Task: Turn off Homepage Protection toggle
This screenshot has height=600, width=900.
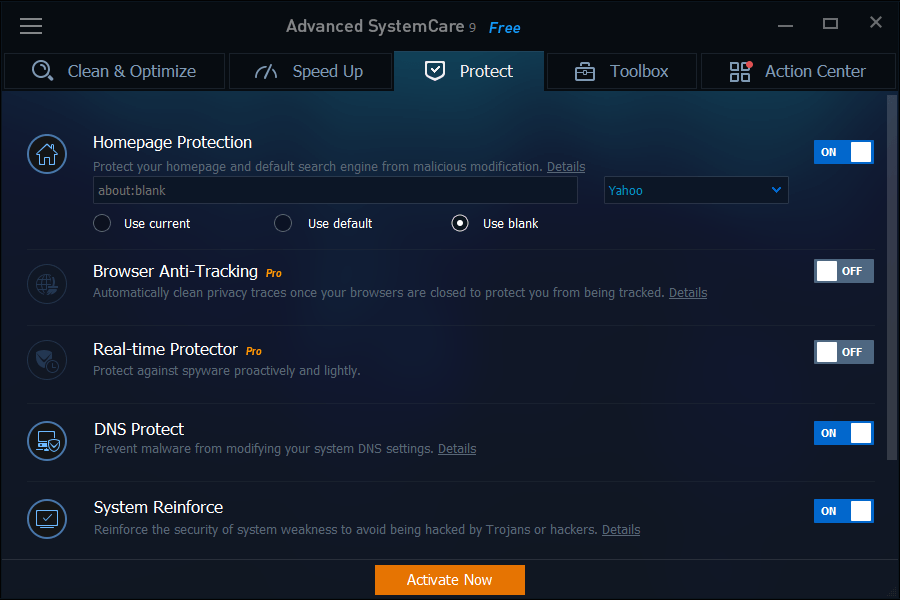Action: (844, 152)
